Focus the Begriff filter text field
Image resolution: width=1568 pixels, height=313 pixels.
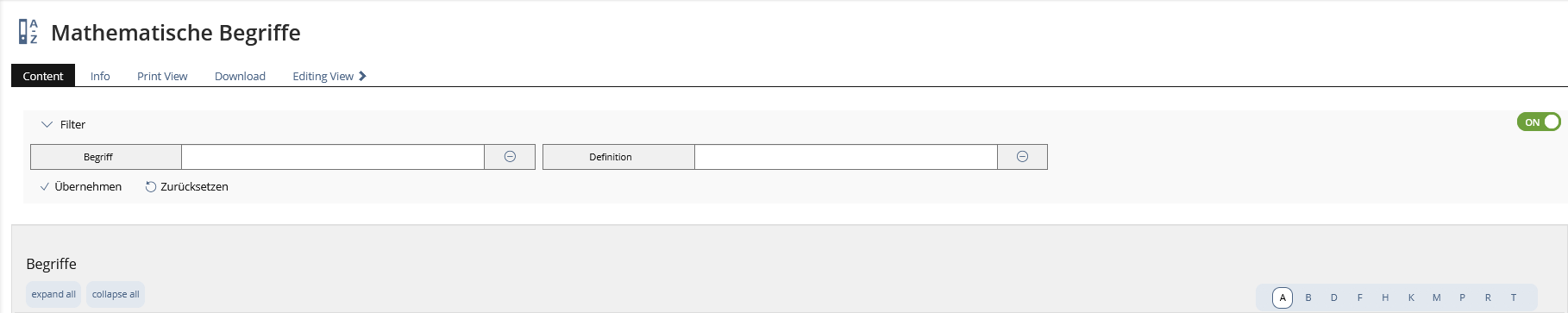[x=333, y=157]
